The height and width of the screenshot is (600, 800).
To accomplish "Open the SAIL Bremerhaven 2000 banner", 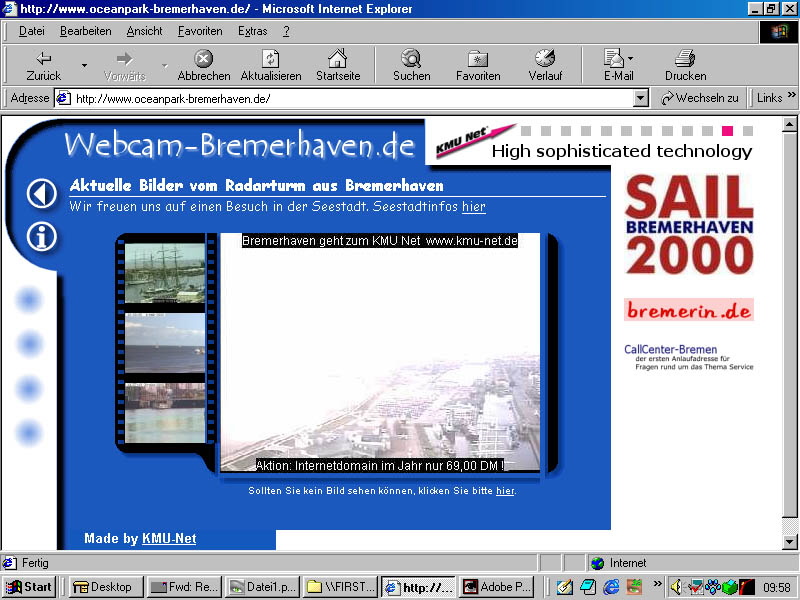I will (689, 224).
